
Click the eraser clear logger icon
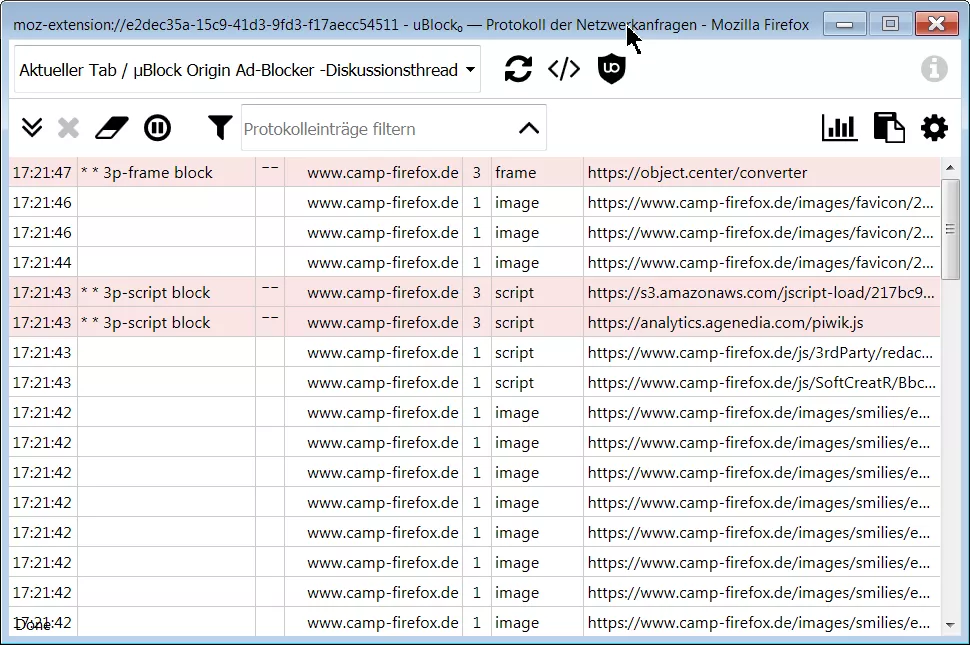[x=112, y=128]
